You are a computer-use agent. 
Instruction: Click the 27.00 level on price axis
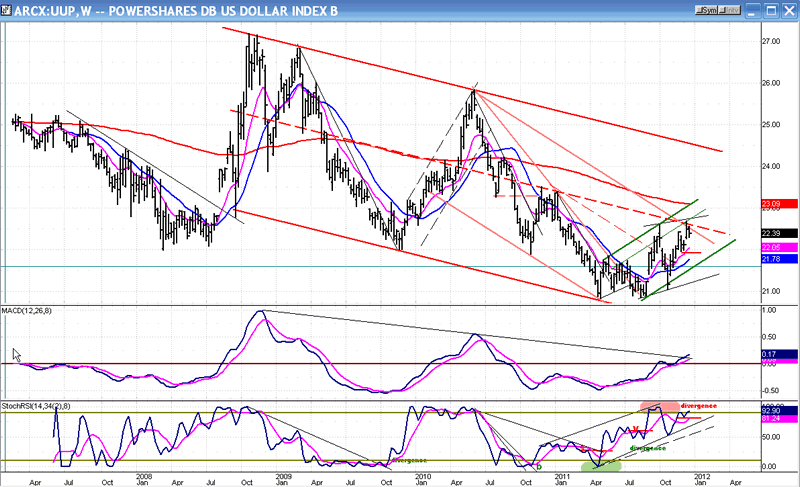click(x=772, y=42)
